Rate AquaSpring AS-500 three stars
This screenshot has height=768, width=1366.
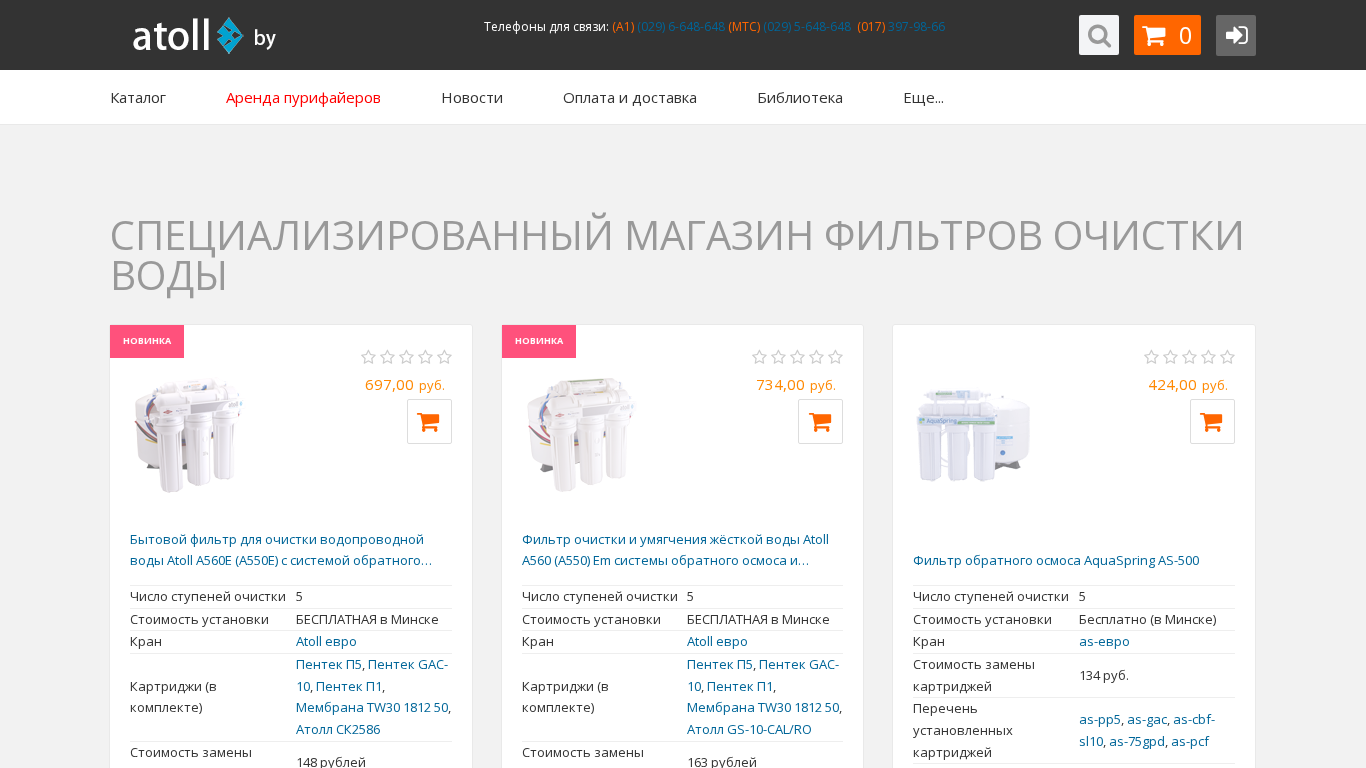(x=1189, y=357)
